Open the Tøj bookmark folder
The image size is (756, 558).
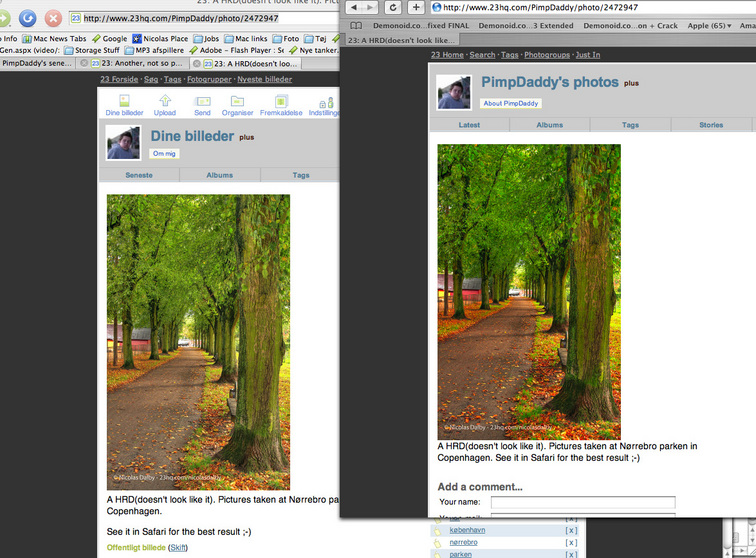pyautogui.click(x=315, y=39)
